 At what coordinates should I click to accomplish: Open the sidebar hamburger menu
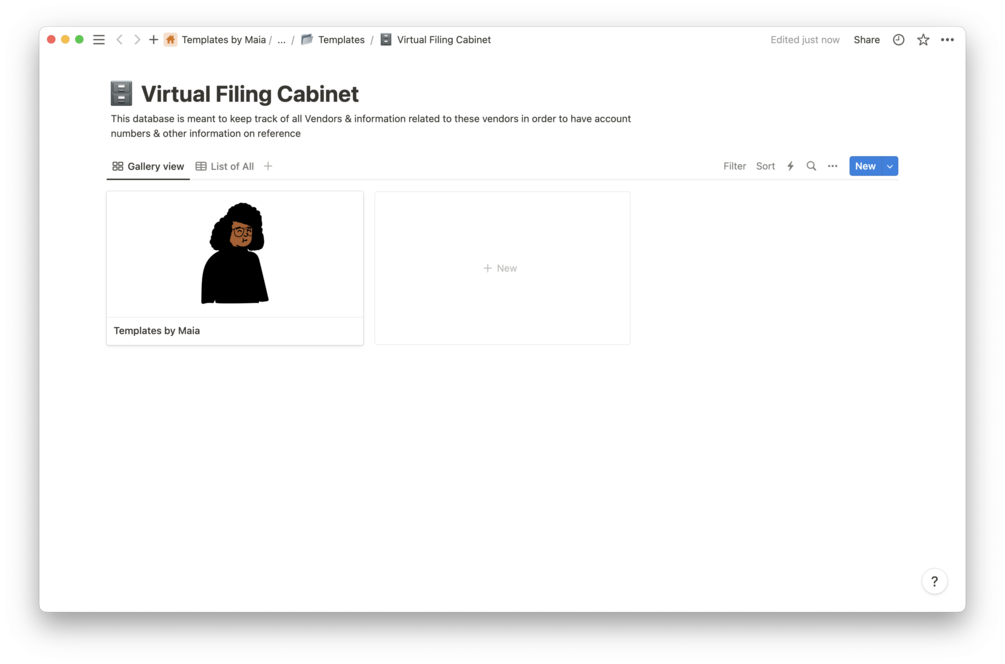99,40
